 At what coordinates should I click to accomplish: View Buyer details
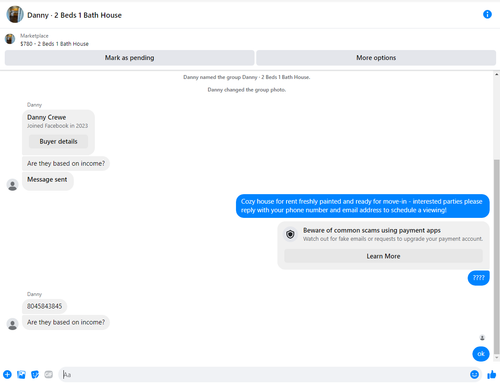pos(58,141)
